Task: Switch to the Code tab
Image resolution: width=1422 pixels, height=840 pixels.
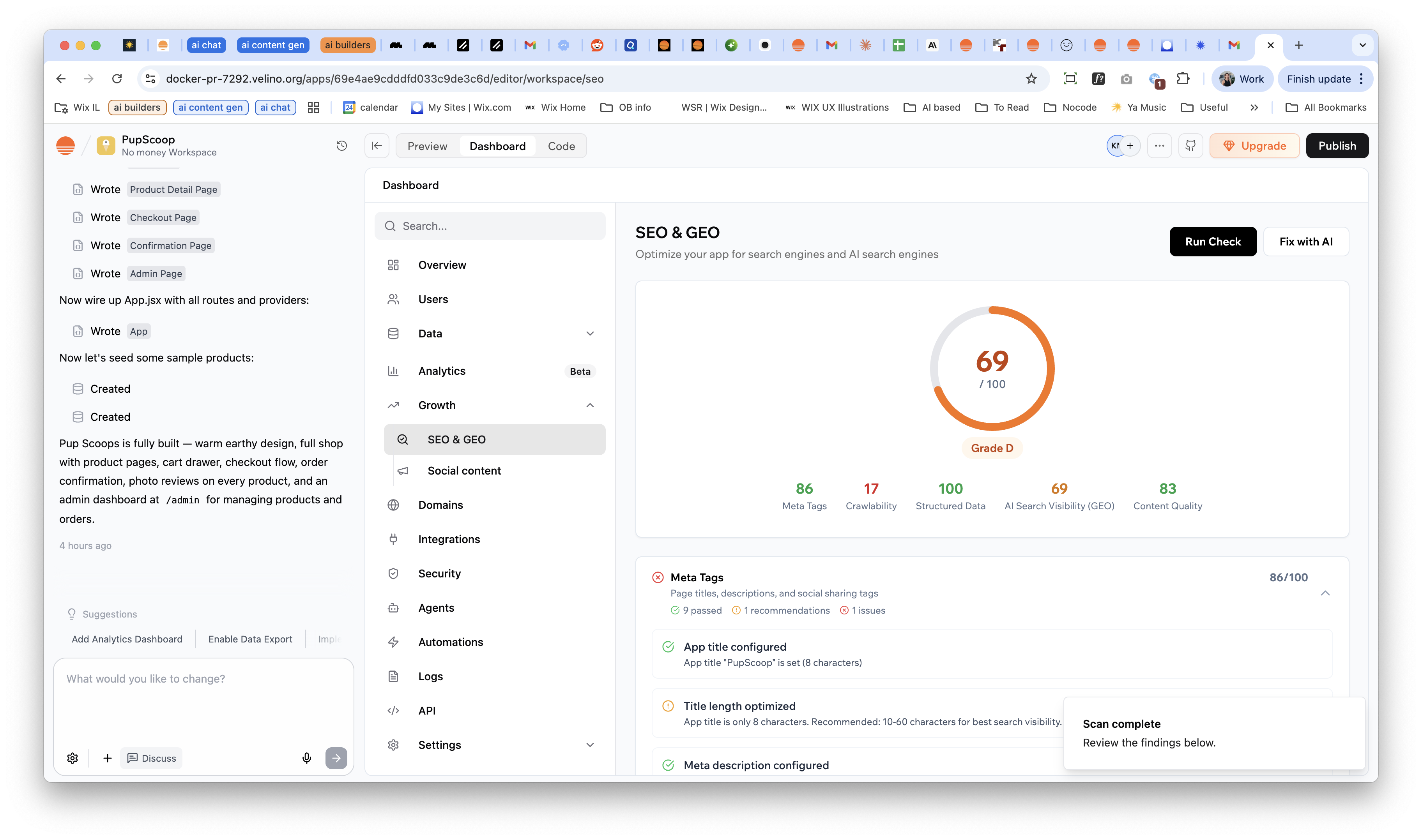Action: click(x=561, y=146)
